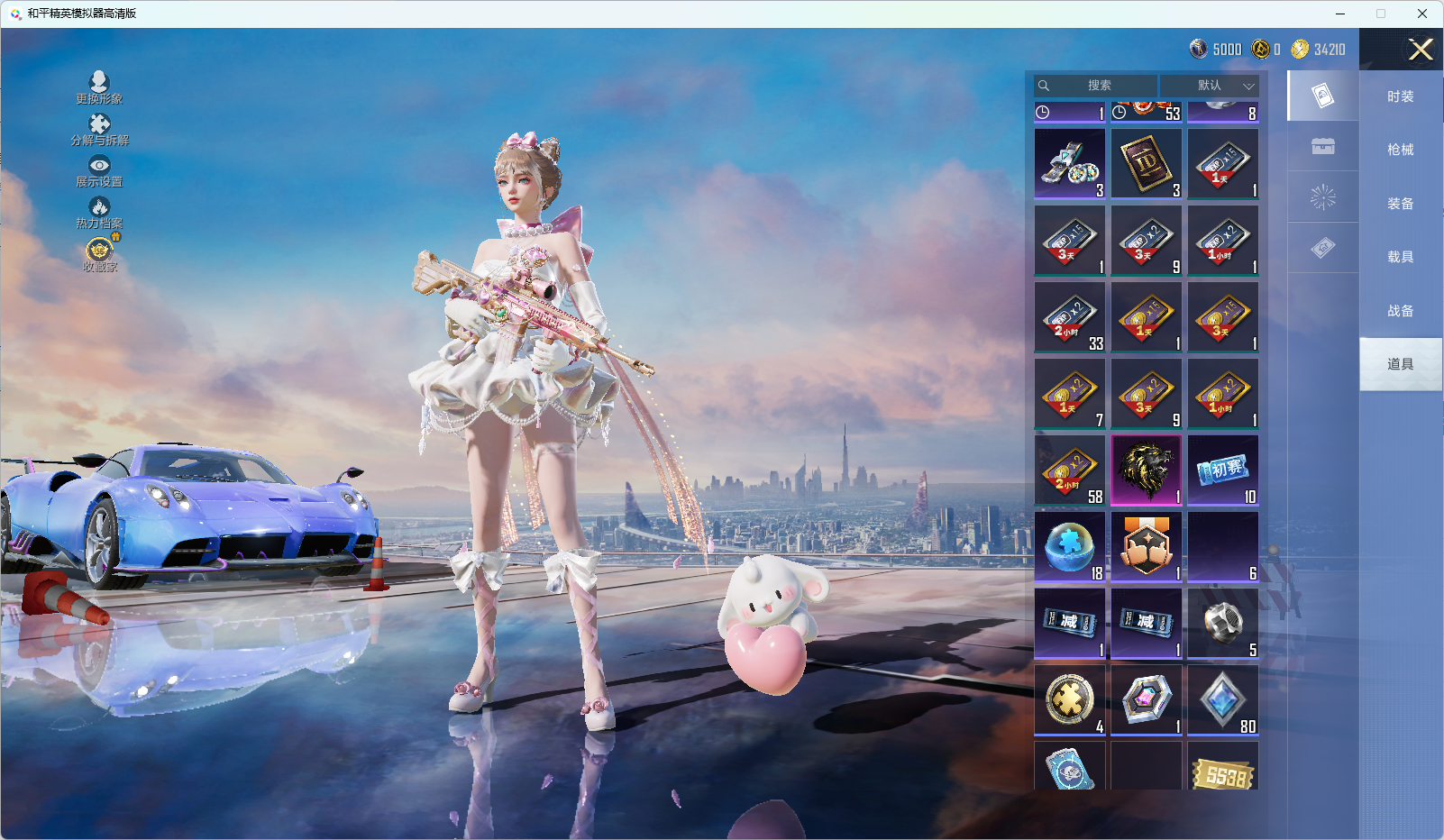
Task: Select the ID card item
Action: [1147, 164]
